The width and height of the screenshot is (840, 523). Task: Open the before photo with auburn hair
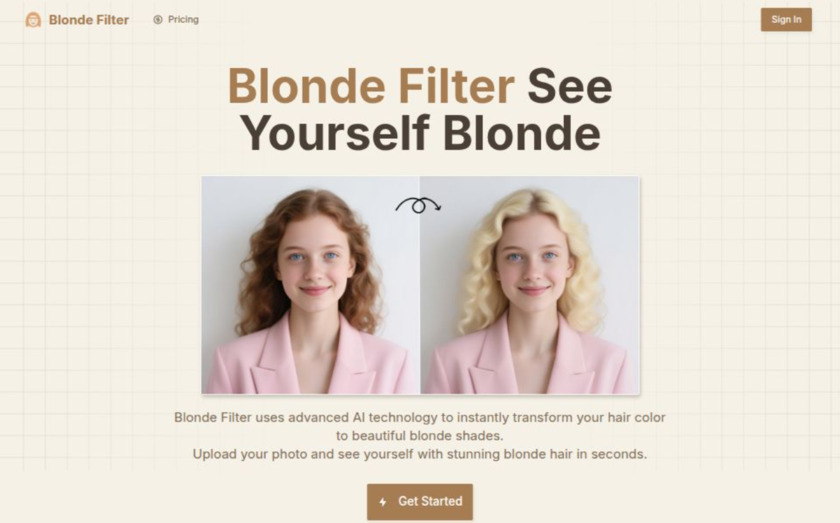click(x=311, y=285)
